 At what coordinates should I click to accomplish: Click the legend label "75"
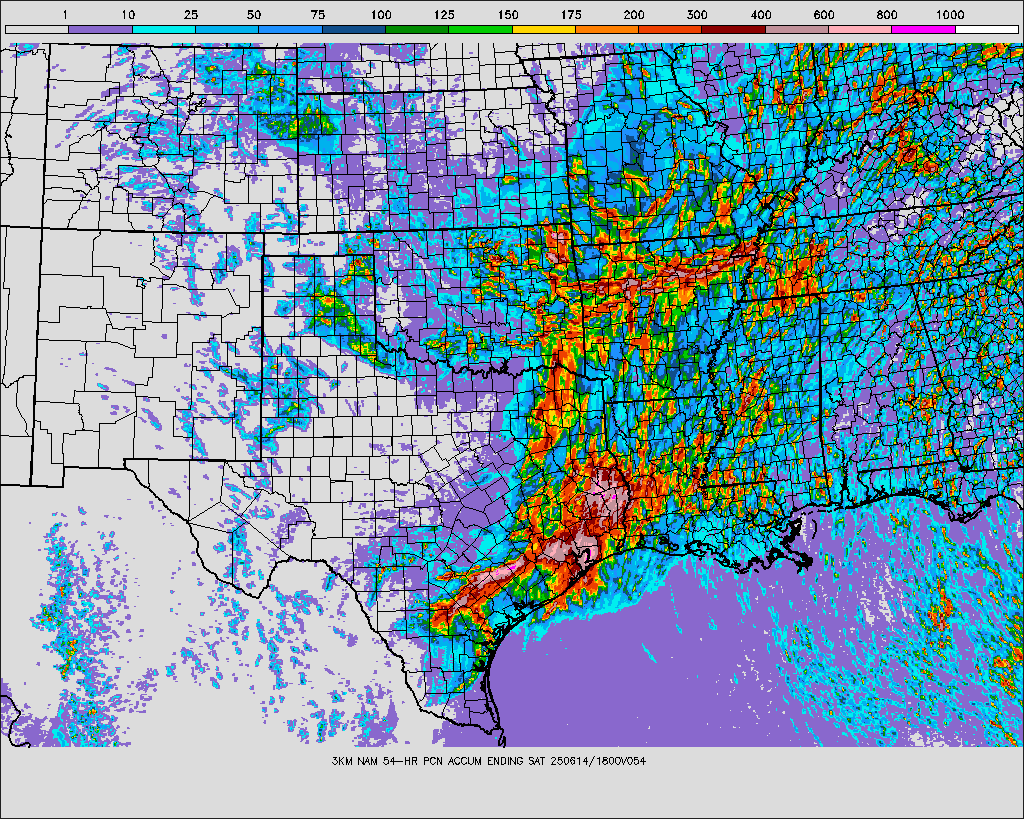tap(318, 14)
